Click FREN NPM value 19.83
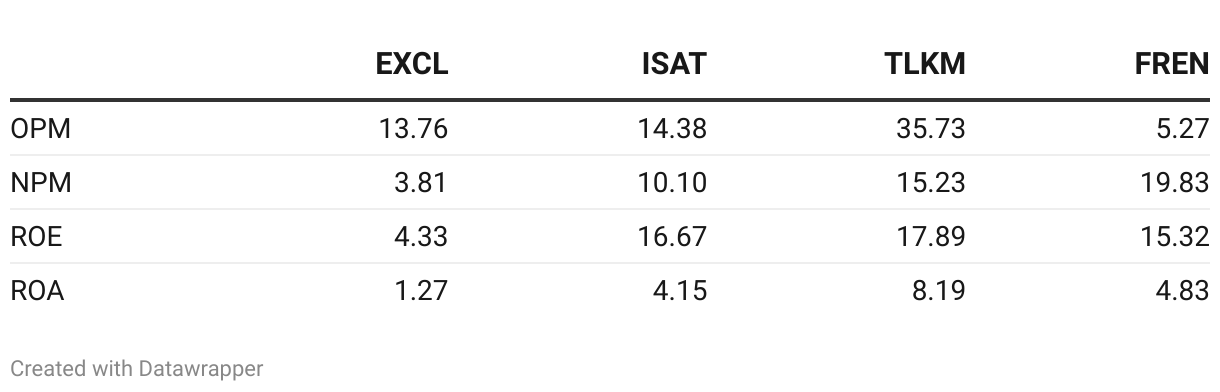 (1176, 183)
